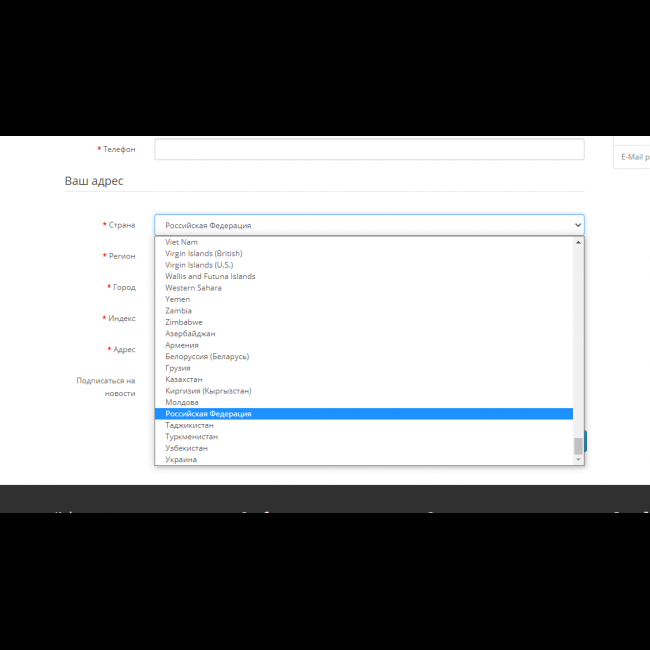This screenshot has height=650, width=650.
Task: Collapse the Страна dropdown via its arrow
Action: 577,225
